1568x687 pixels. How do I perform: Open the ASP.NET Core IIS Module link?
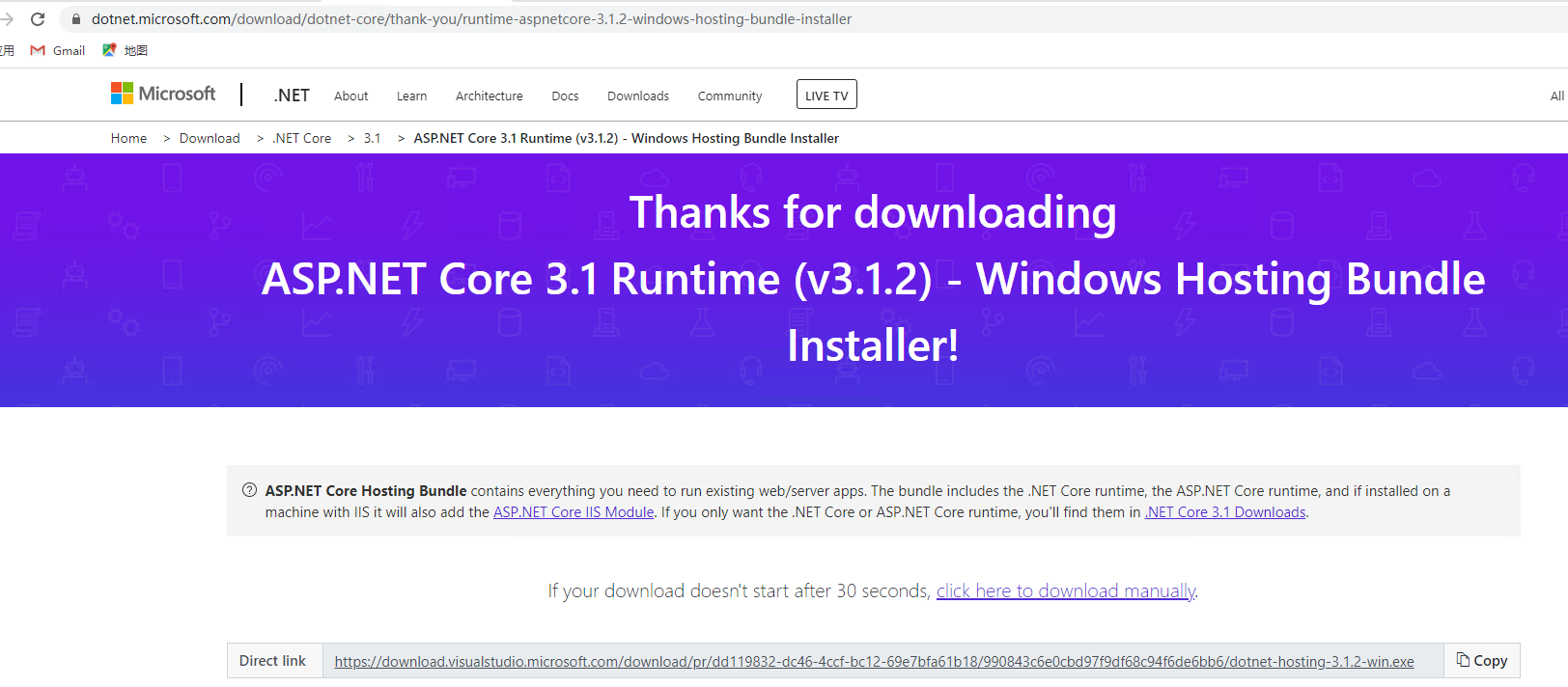pyautogui.click(x=574, y=512)
